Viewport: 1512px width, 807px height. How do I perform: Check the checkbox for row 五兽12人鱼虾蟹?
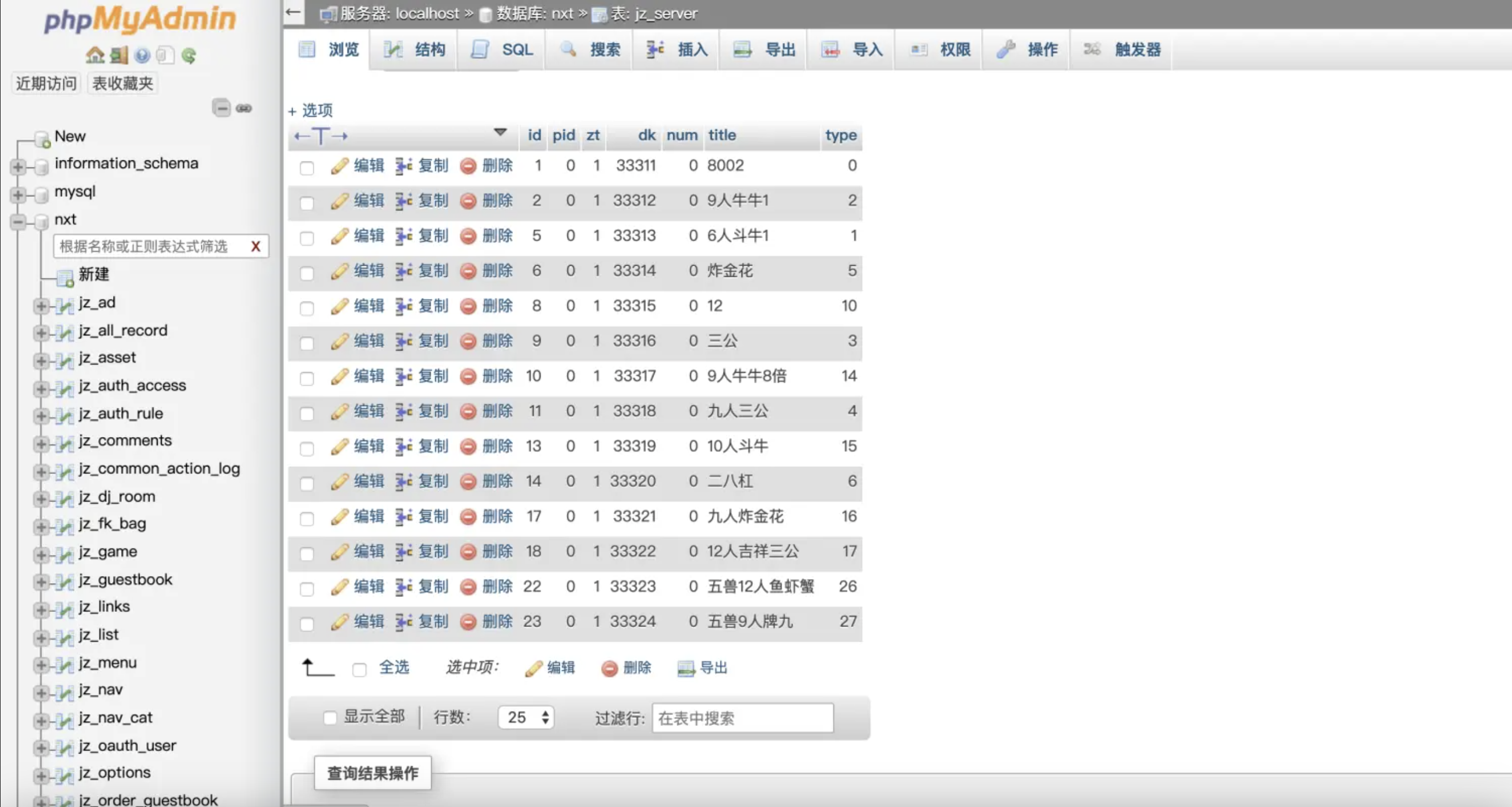click(x=307, y=589)
